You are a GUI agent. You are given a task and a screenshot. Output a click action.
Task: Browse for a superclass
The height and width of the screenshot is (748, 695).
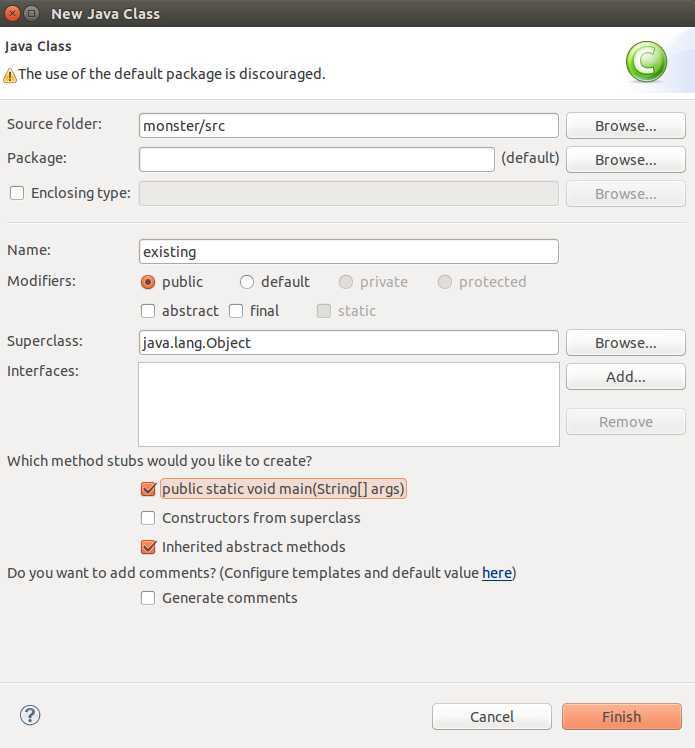click(625, 343)
